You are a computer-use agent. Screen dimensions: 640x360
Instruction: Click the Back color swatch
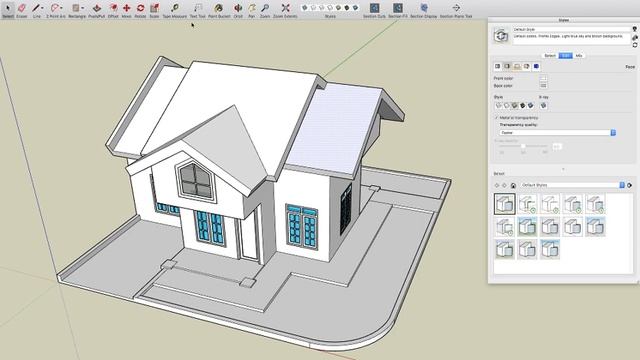(x=543, y=86)
